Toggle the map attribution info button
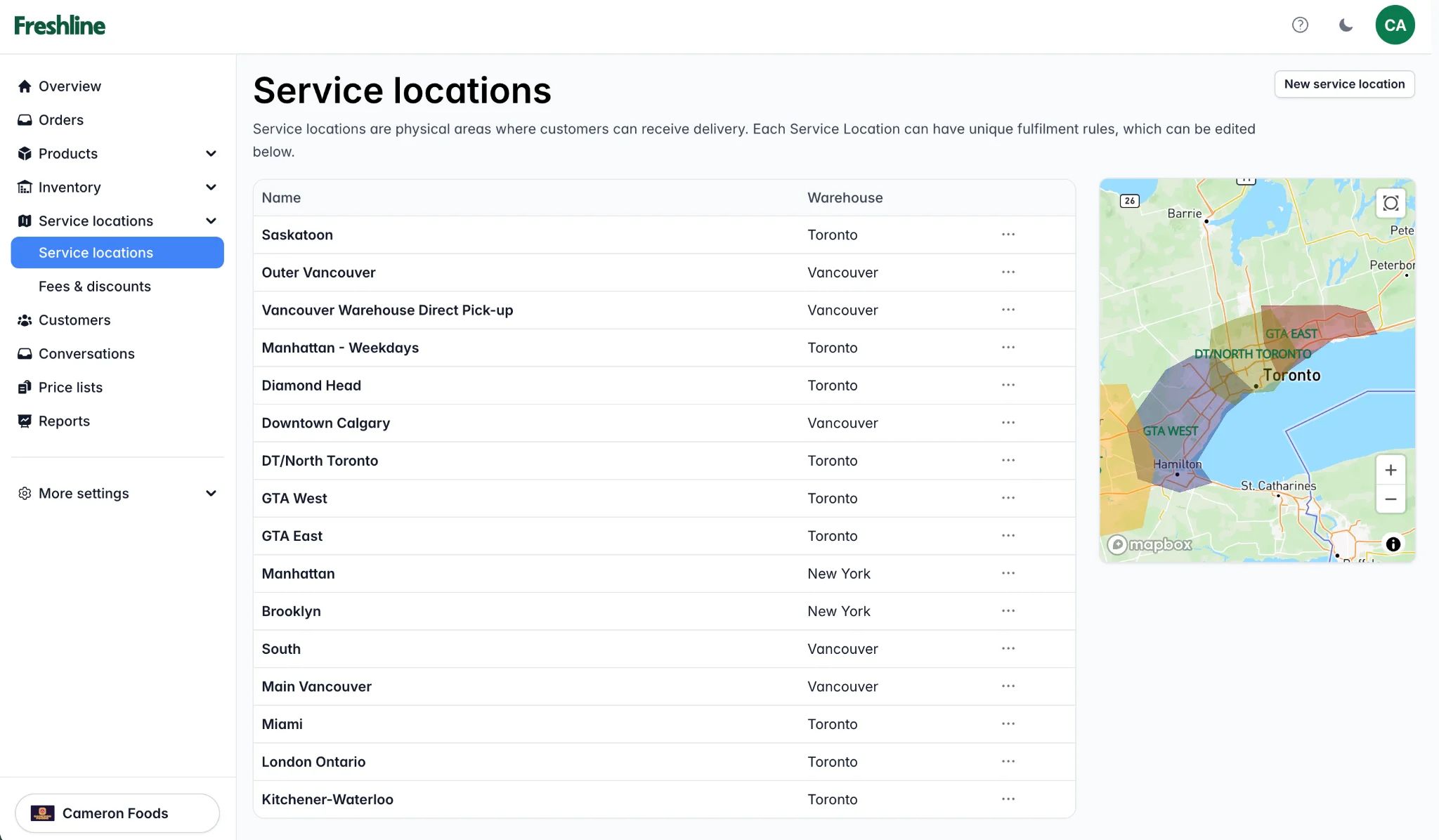 (1393, 544)
